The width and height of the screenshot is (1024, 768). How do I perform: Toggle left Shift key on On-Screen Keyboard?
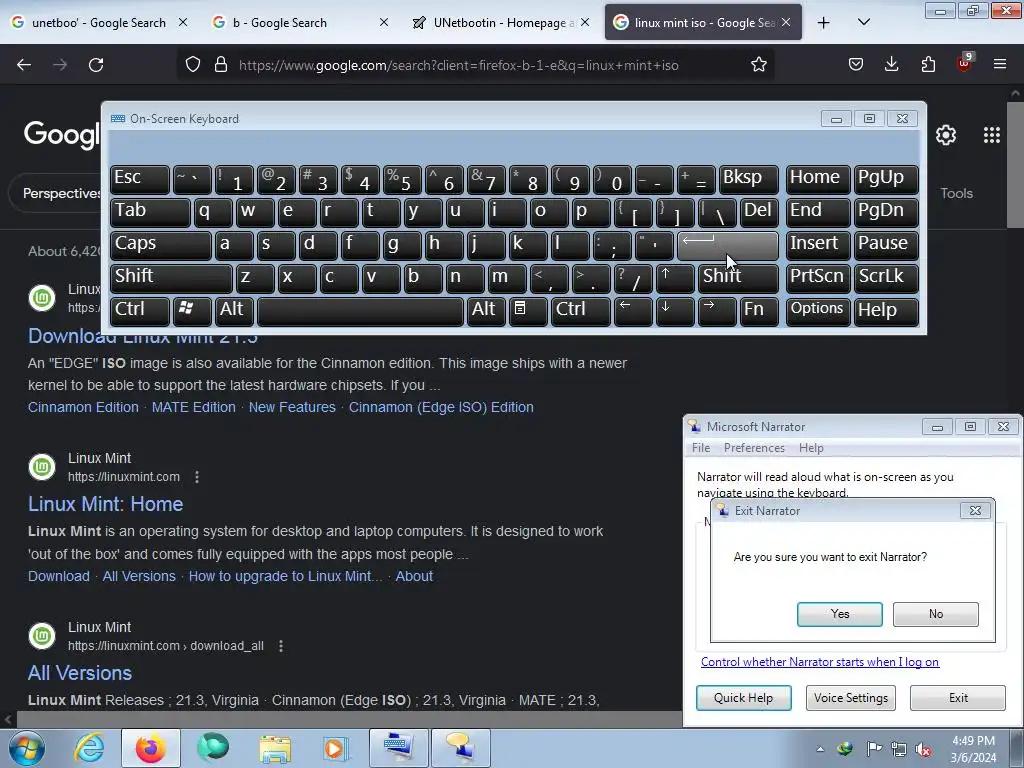[171, 278]
